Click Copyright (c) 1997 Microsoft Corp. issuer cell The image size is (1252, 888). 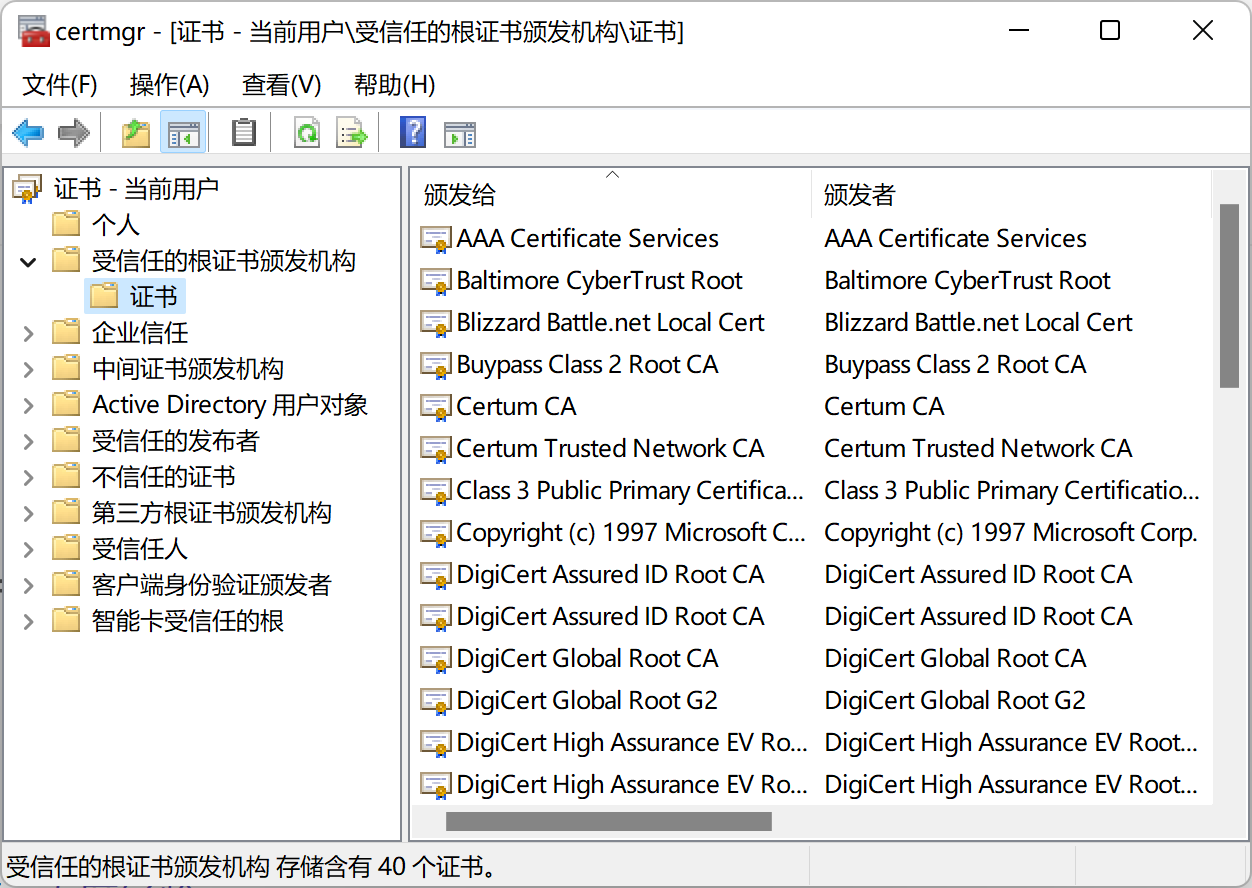[x=1011, y=533]
